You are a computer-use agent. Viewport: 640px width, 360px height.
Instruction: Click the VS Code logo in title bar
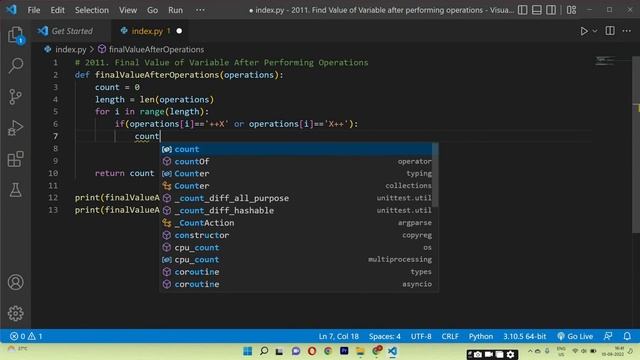(x=11, y=9)
